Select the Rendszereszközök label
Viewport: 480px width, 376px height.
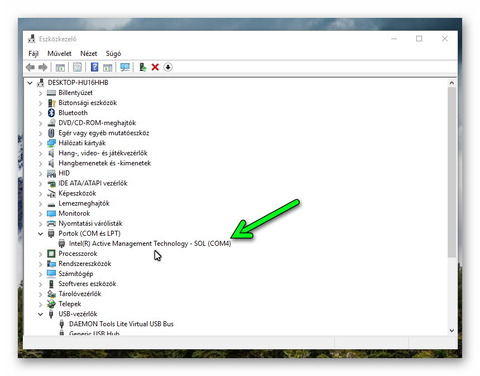(85, 264)
